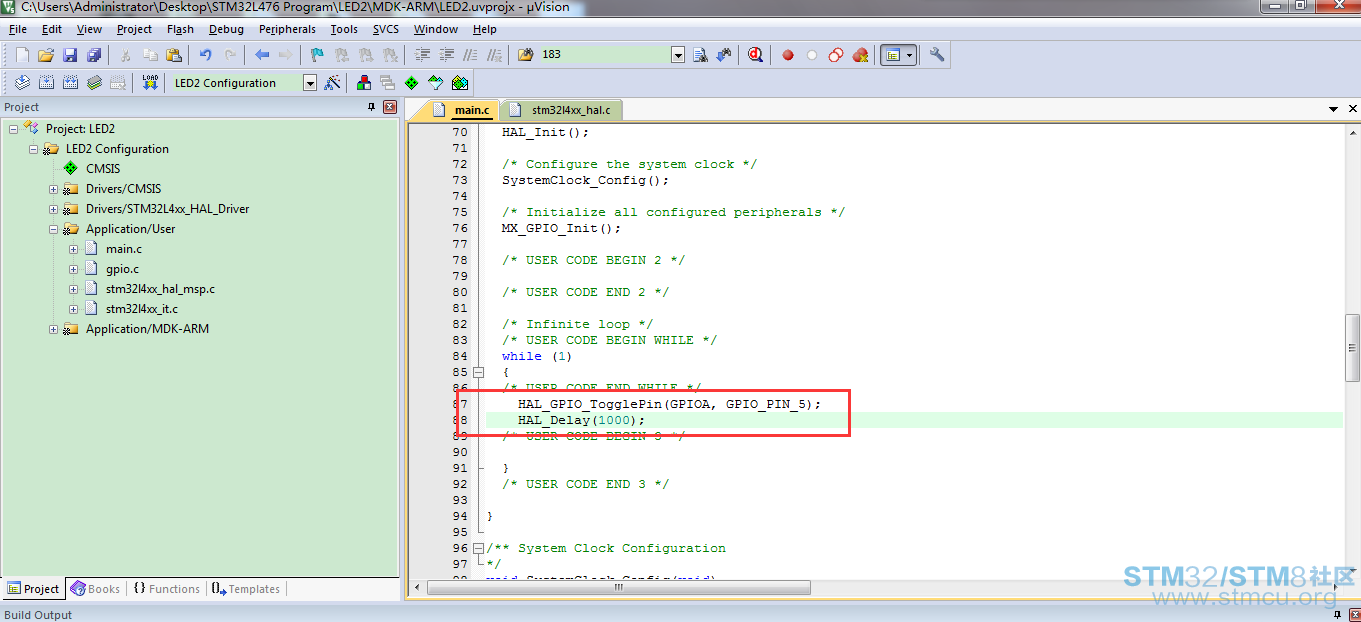Open the editor tab list arrow
This screenshot has width=1361, height=622.
coord(1333,109)
